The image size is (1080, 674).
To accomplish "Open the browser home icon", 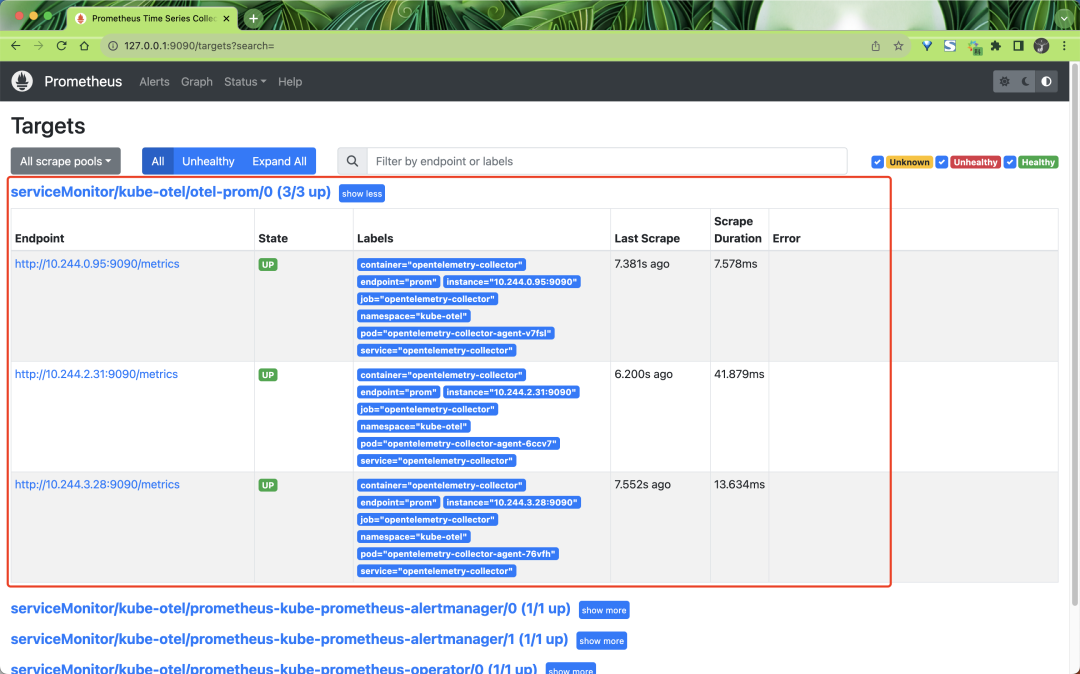I will coord(84,46).
